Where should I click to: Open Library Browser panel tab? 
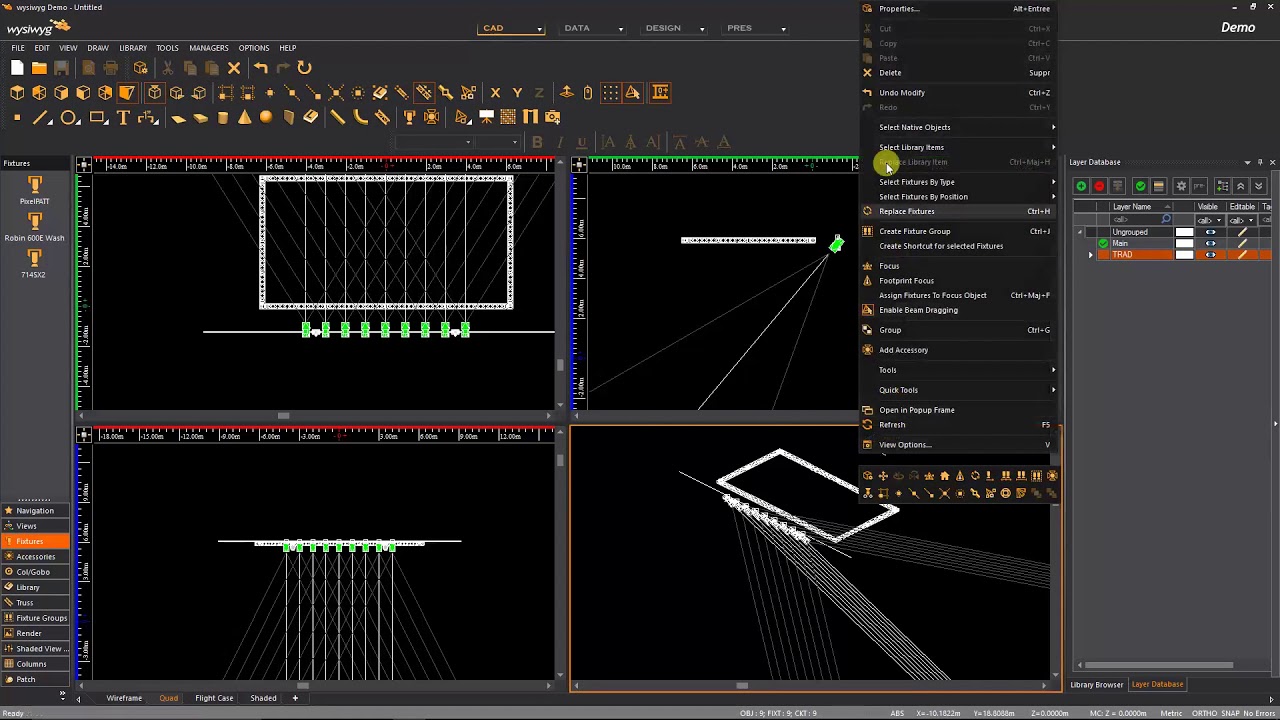(1097, 685)
